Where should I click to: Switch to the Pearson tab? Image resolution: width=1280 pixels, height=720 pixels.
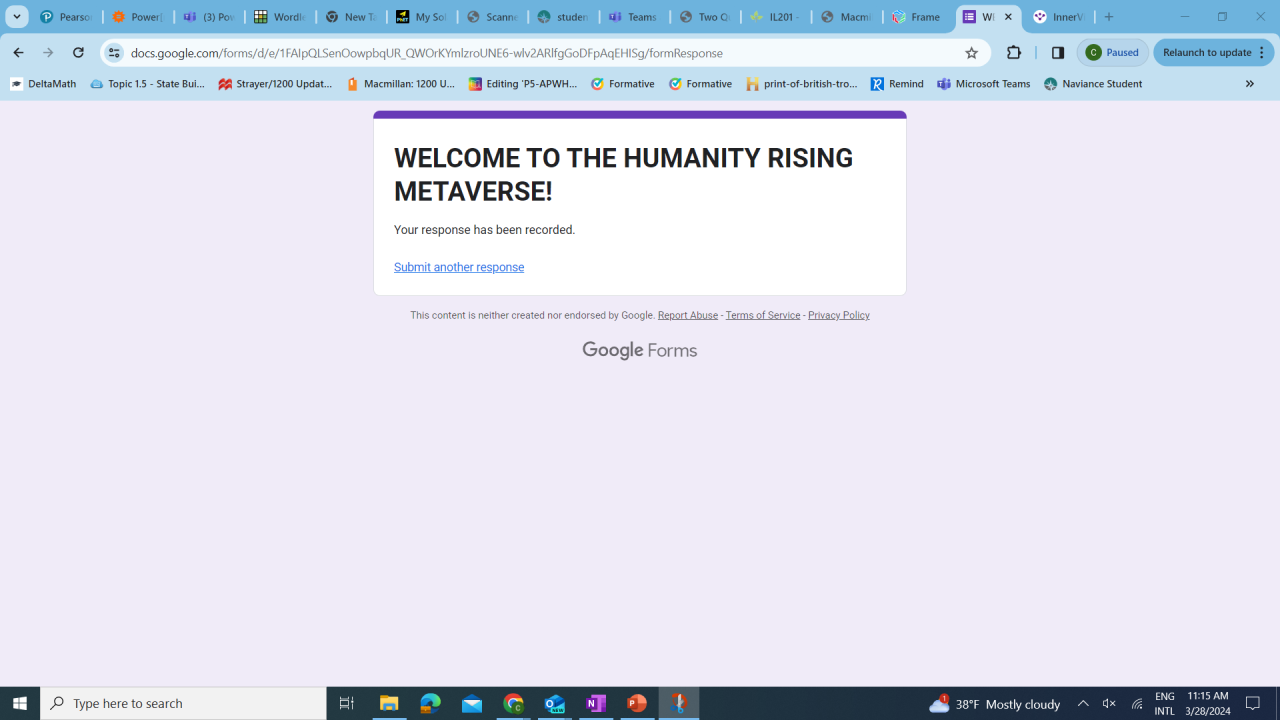point(66,17)
